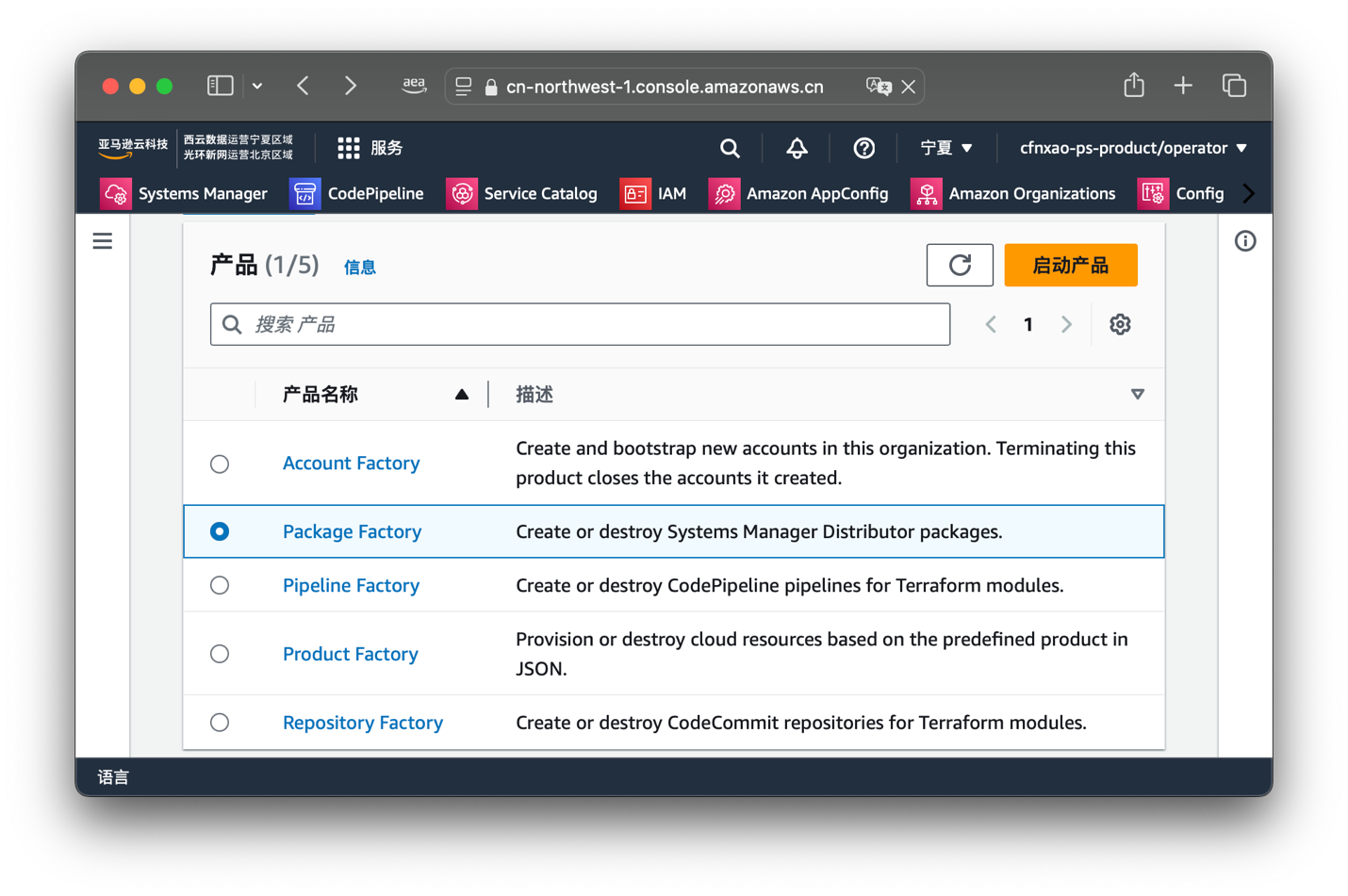1348x896 pixels.
Task: Open the help question mark icon
Action: (x=863, y=148)
